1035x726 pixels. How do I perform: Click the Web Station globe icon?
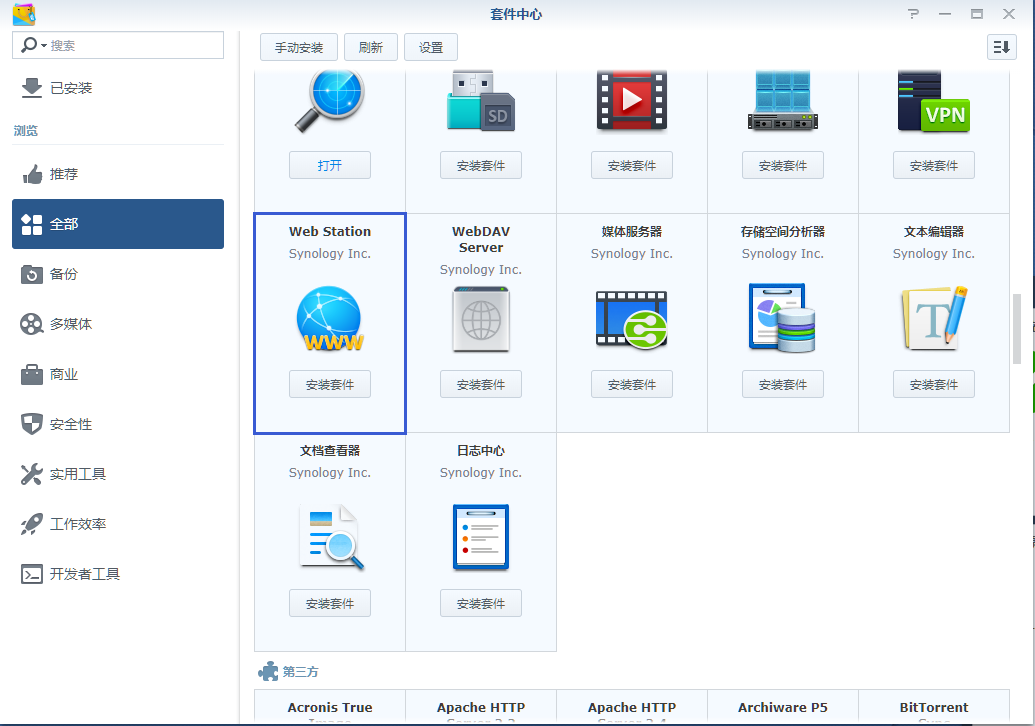(329, 319)
